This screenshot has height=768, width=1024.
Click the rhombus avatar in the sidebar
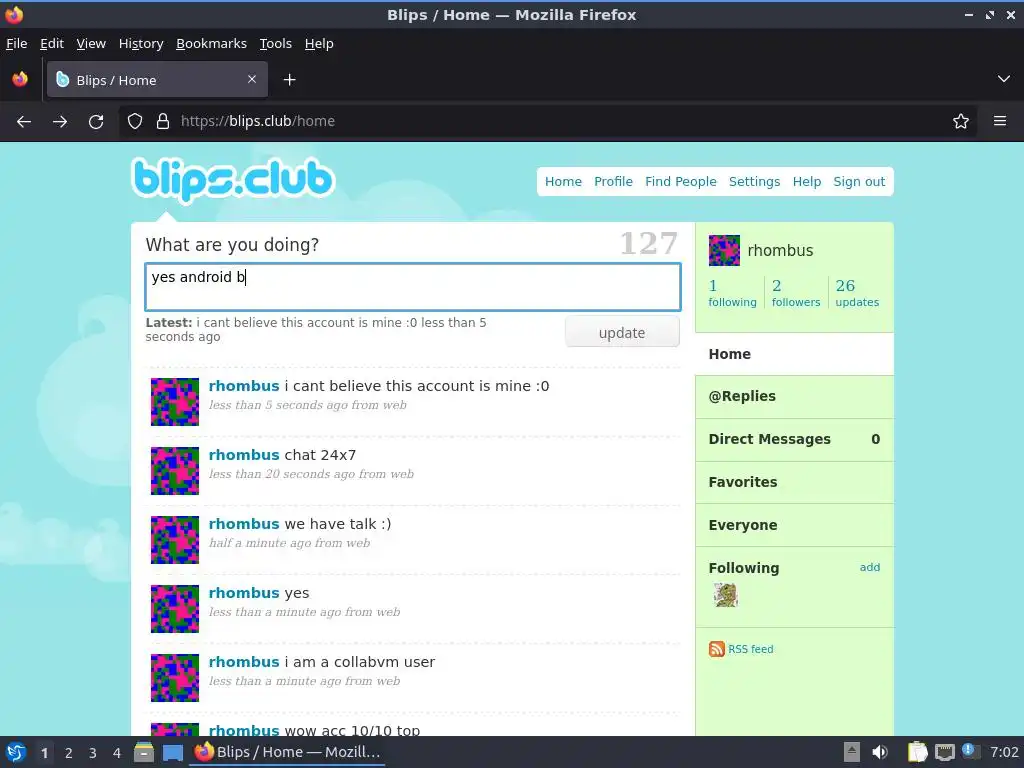click(724, 250)
